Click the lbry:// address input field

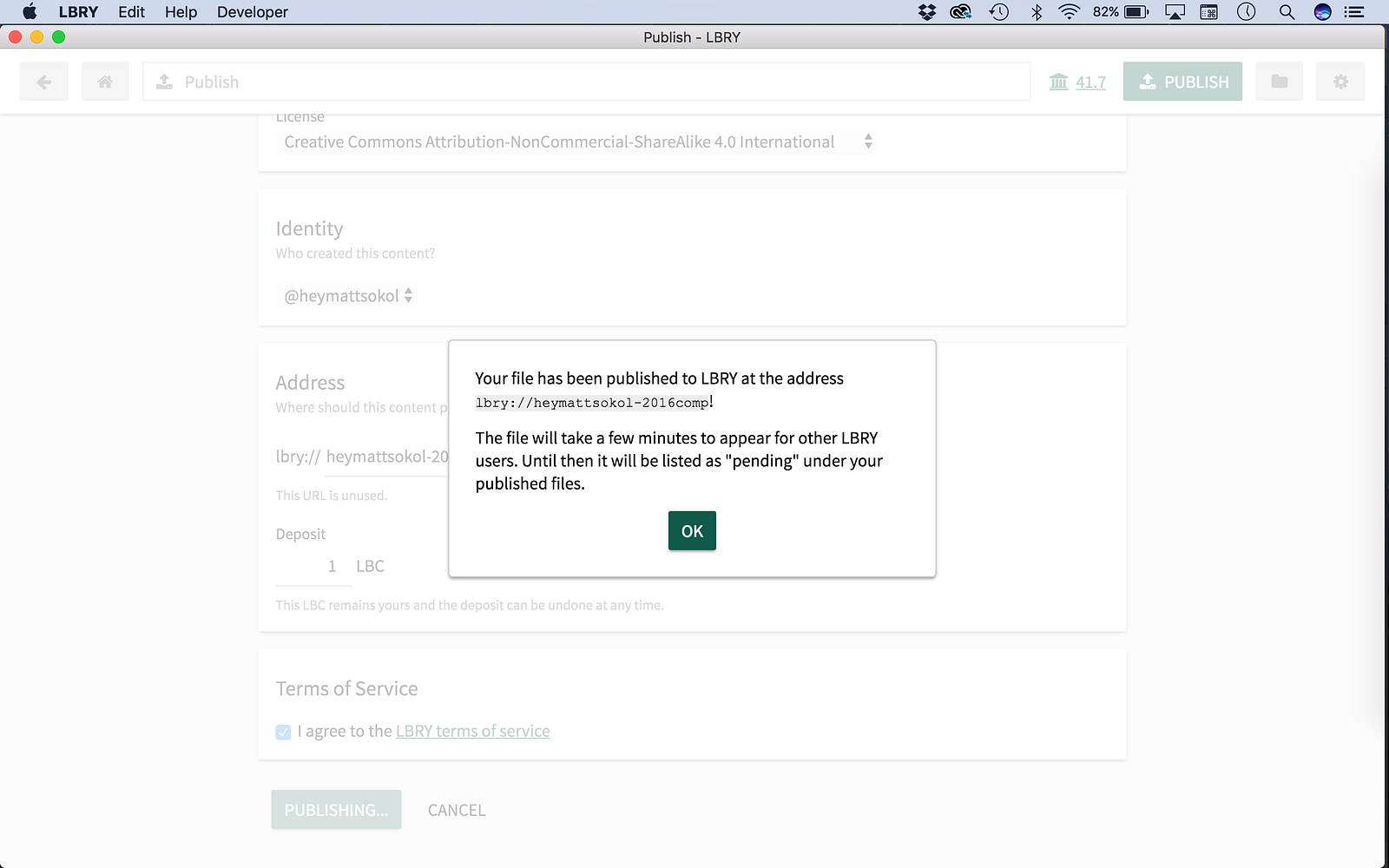[387, 457]
